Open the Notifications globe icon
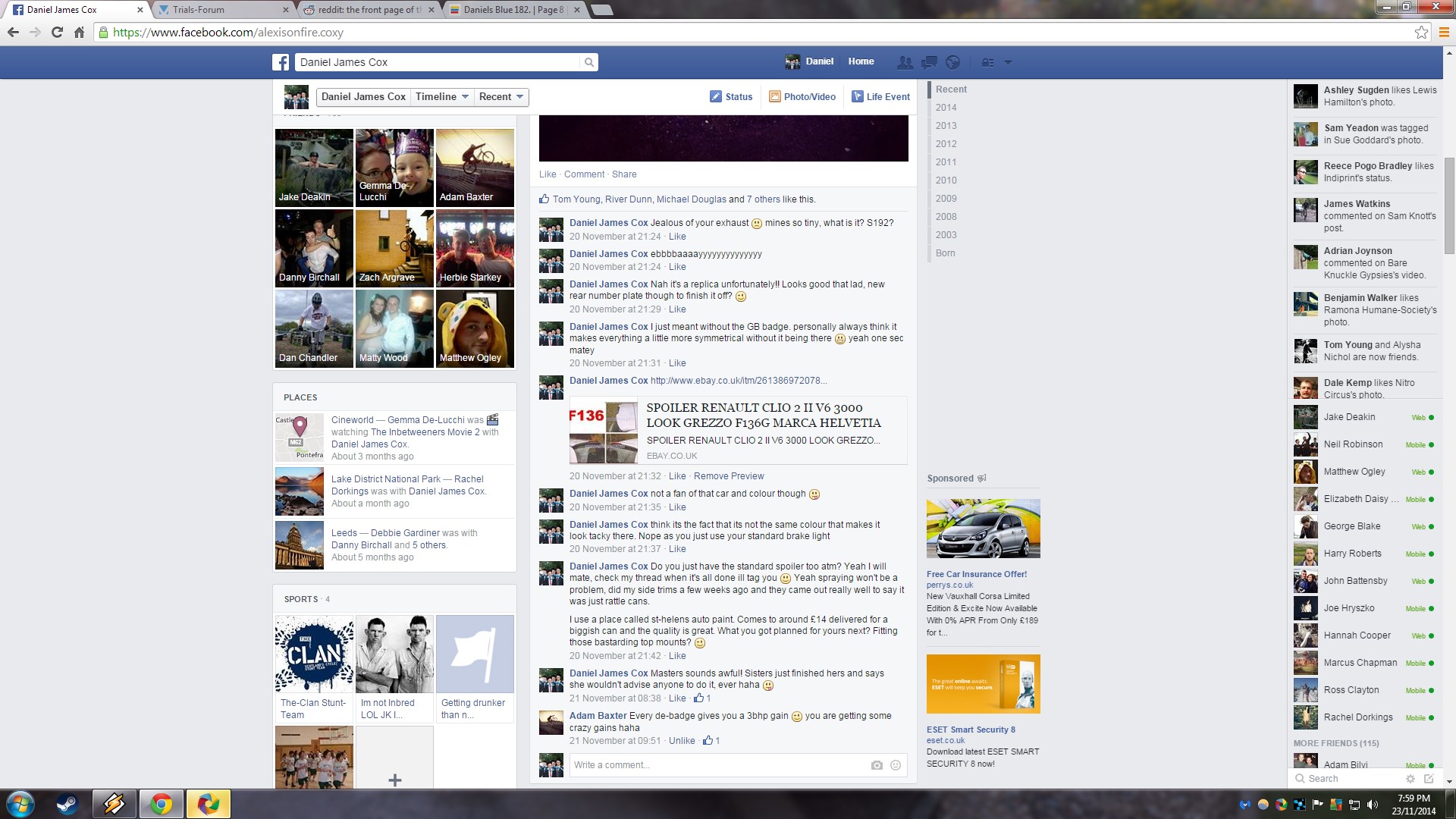The image size is (1456, 819). coord(953,62)
